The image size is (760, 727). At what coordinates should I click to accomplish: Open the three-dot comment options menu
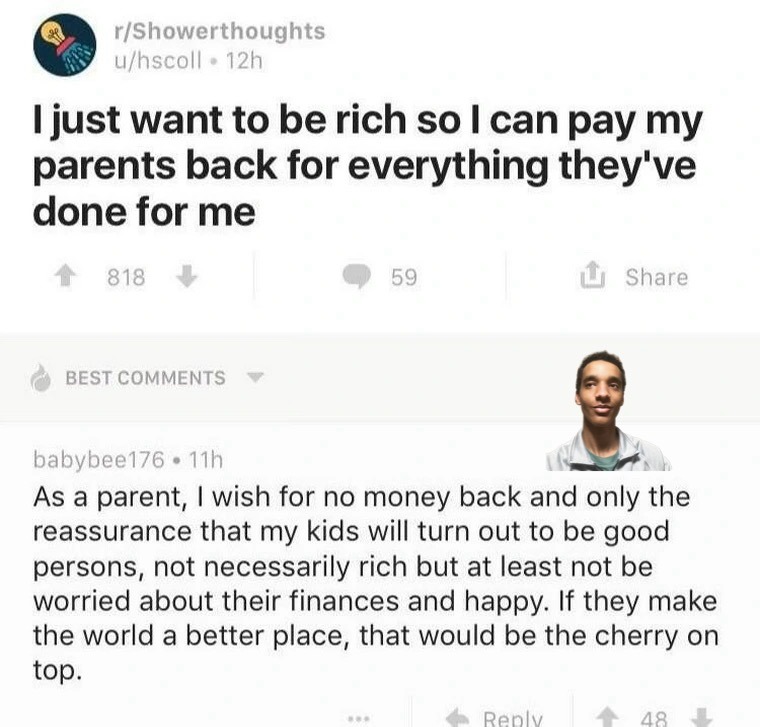click(x=359, y=718)
